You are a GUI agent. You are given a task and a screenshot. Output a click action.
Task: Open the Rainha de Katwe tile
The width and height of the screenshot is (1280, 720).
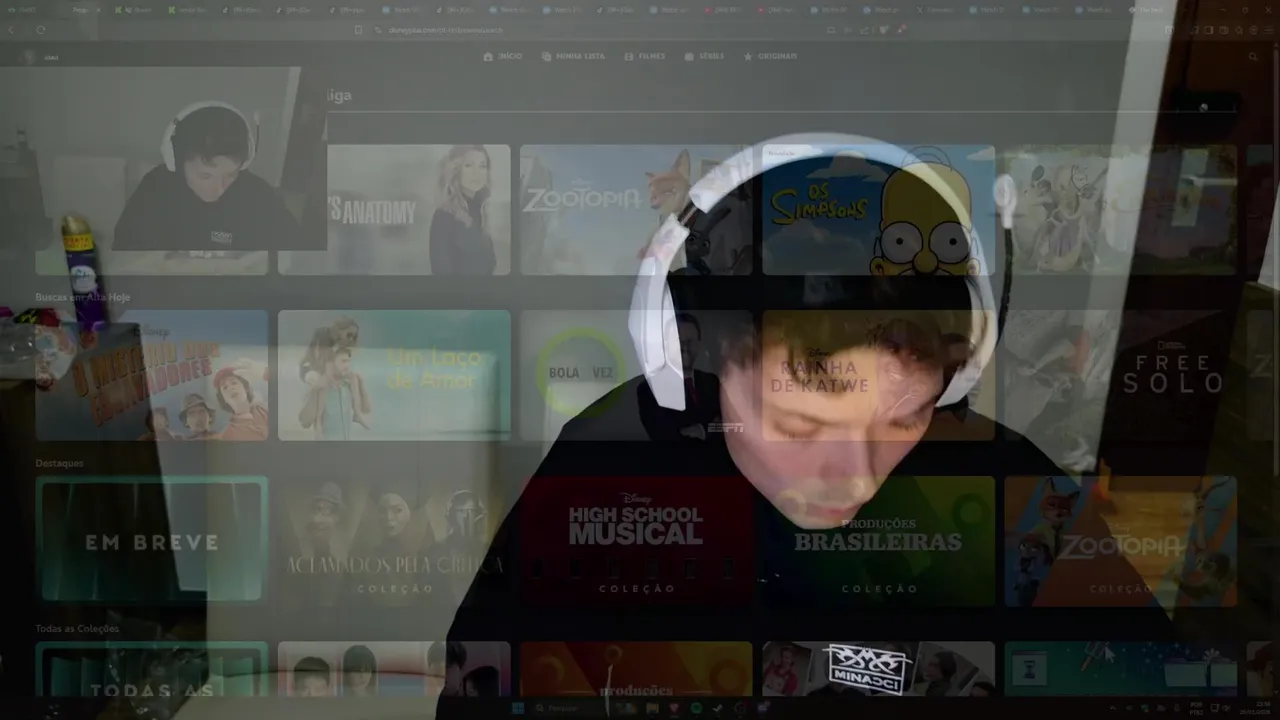(x=878, y=375)
